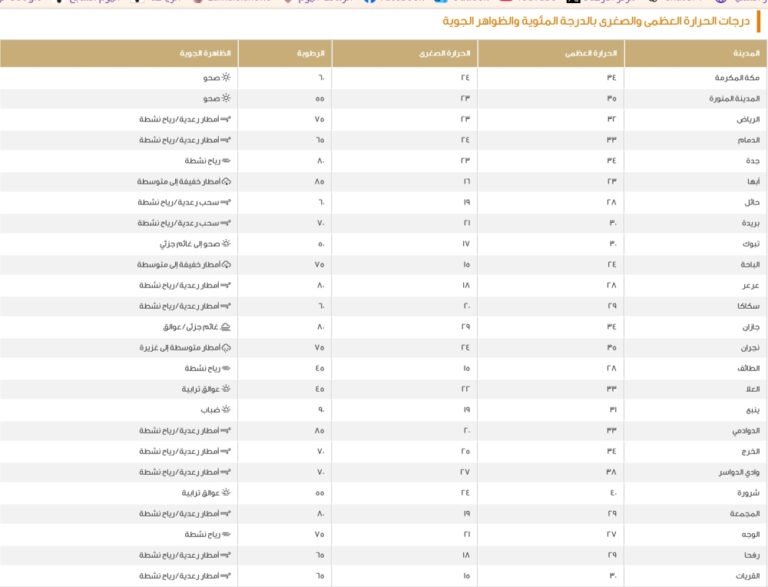Select the city name وادي الدواسر

pyautogui.click(x=739, y=472)
